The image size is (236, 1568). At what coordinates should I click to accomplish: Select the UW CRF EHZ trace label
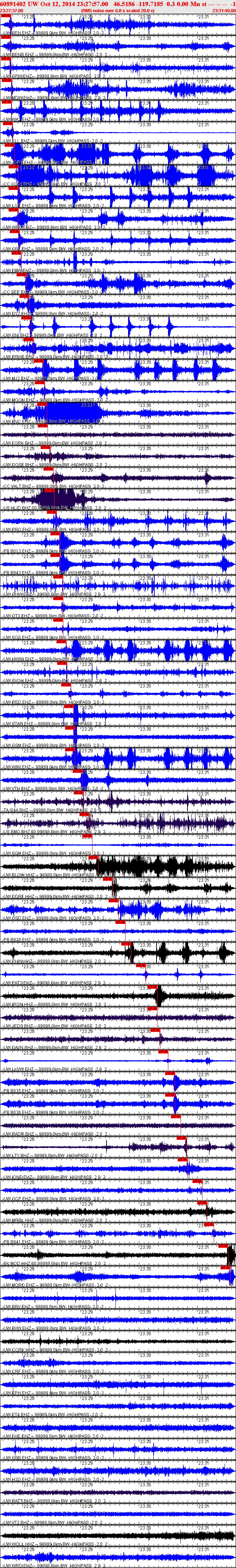[x=54, y=1372]
